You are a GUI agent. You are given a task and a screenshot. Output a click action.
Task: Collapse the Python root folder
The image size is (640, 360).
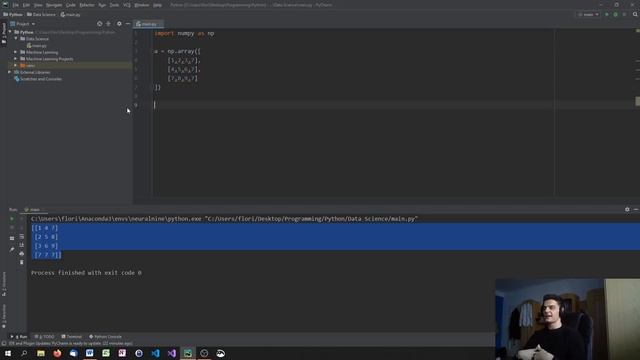tap(10, 32)
